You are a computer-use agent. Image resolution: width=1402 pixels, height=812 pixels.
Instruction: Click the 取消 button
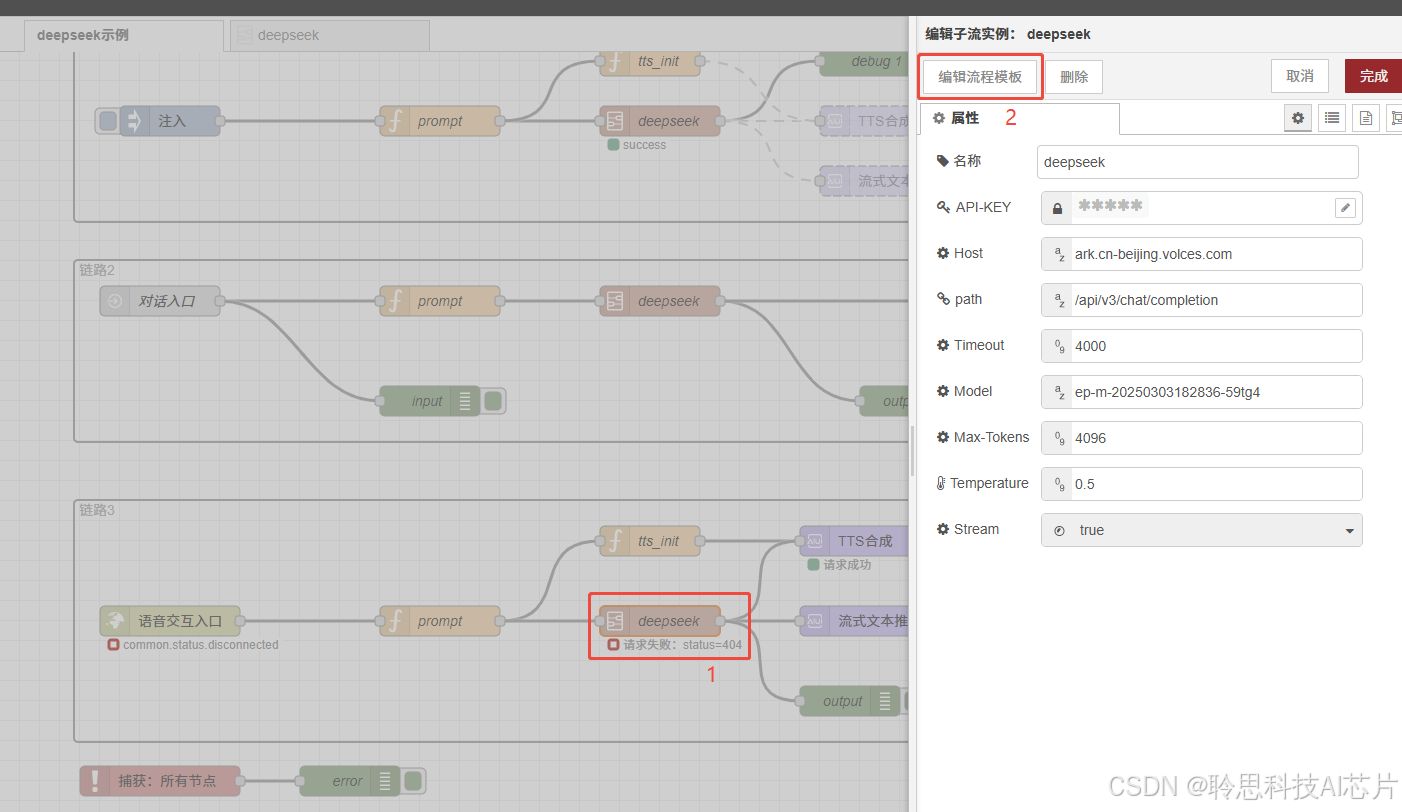1300,76
